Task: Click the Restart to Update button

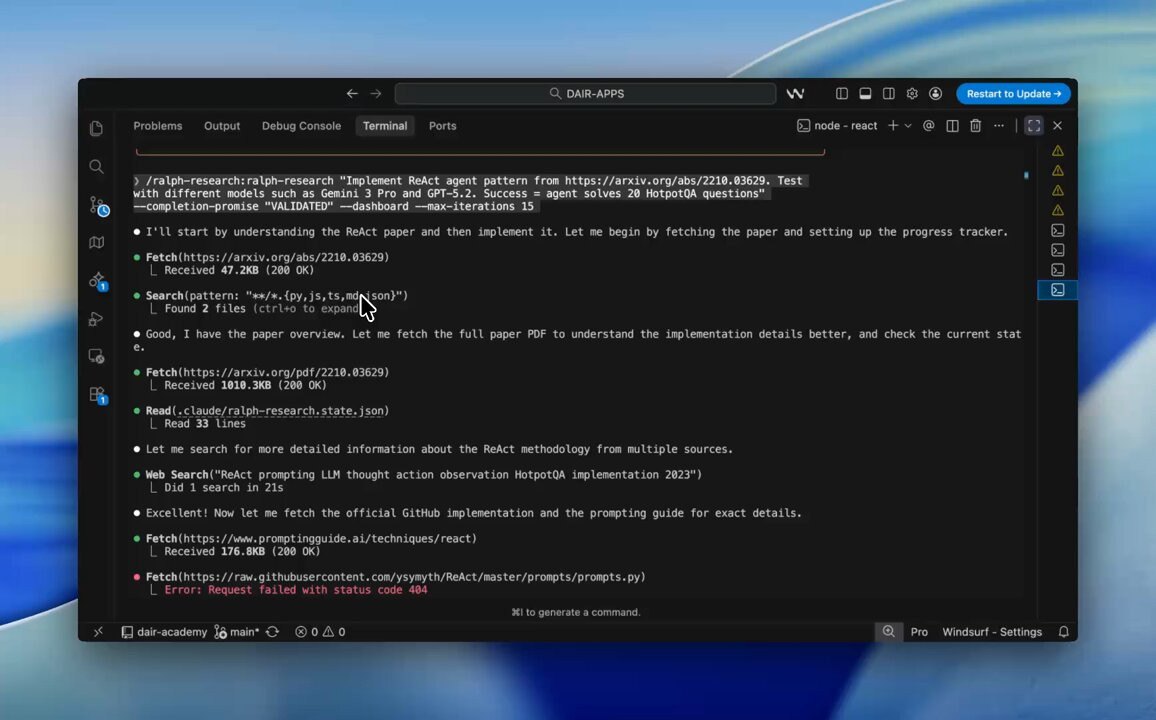Action: coord(1014,94)
